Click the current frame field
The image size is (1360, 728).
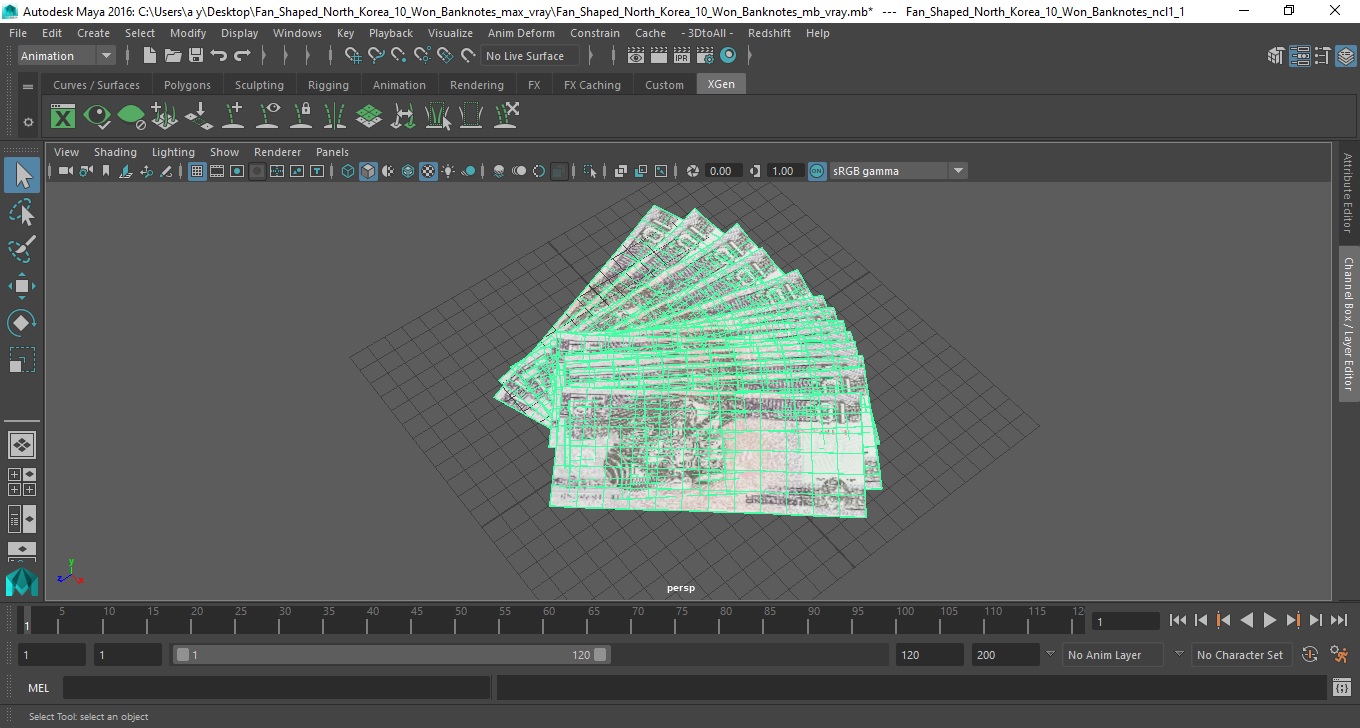[1126, 621]
